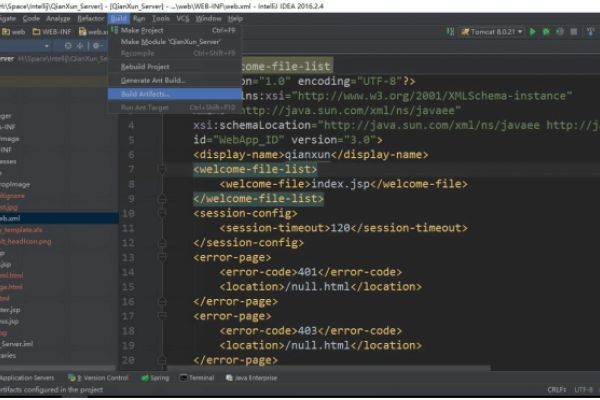Select Build Artifacts... from Build menu
Image resolution: width=600 pixels, height=400 pixels.
coord(145,93)
